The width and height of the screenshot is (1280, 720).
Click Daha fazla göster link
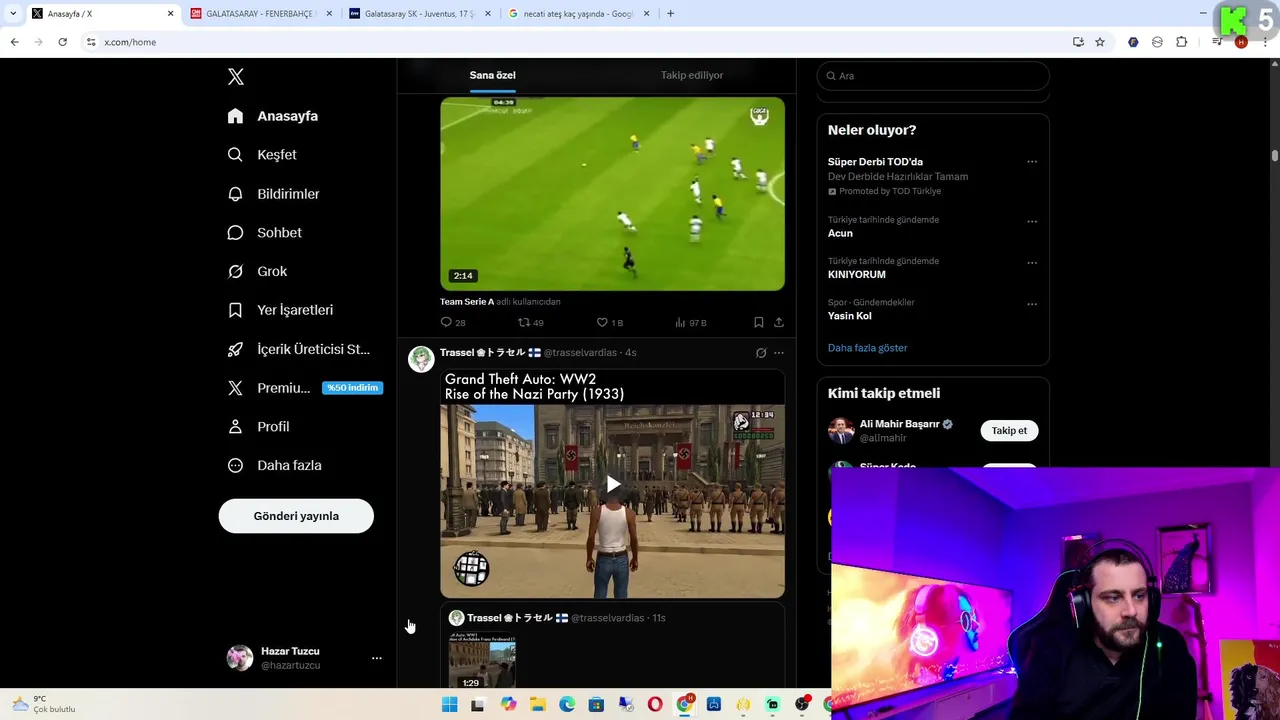pyautogui.click(x=867, y=348)
